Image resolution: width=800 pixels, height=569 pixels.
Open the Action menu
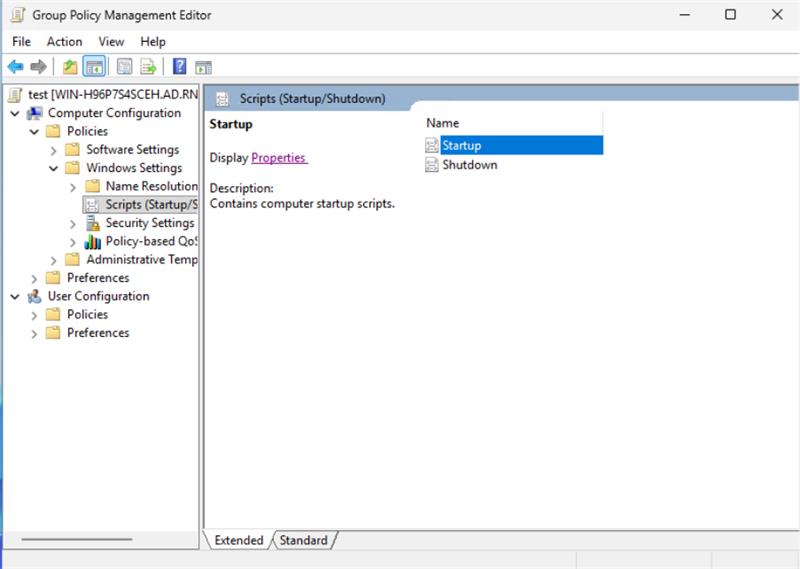coord(64,41)
